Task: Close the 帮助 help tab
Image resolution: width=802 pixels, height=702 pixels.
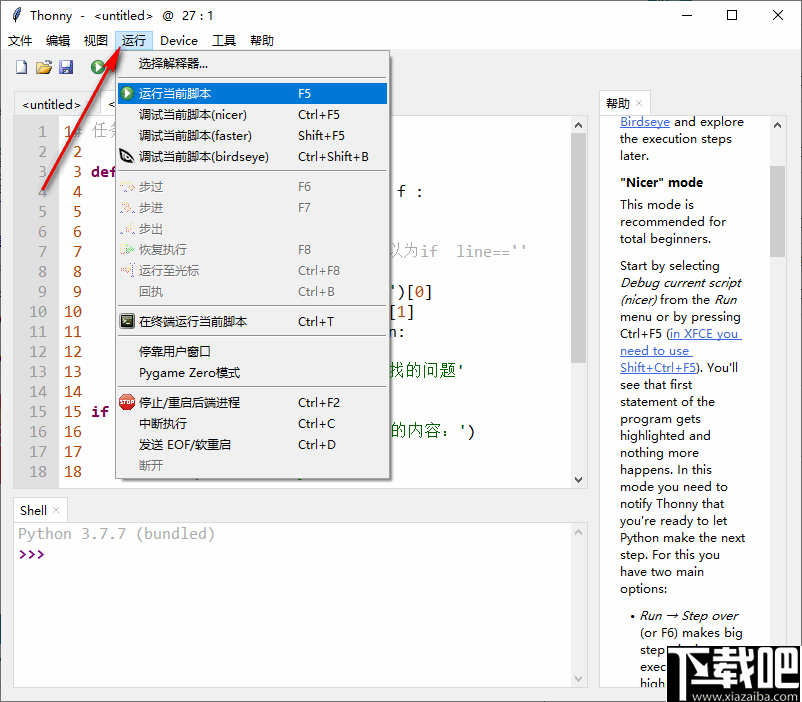Action: click(639, 103)
